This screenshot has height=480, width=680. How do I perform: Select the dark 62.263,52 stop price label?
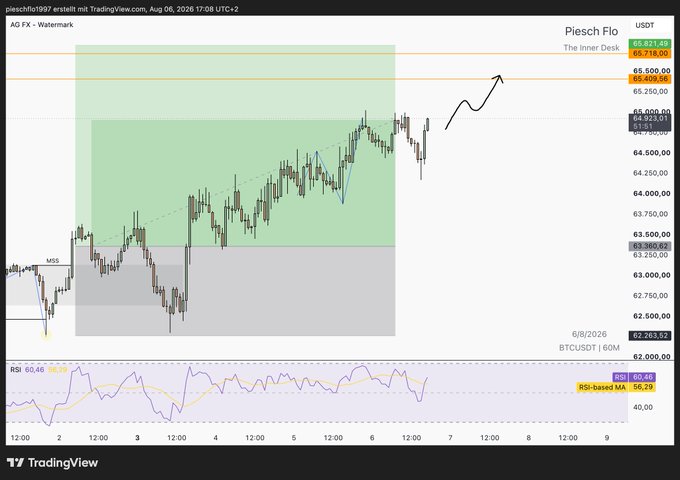[650, 336]
